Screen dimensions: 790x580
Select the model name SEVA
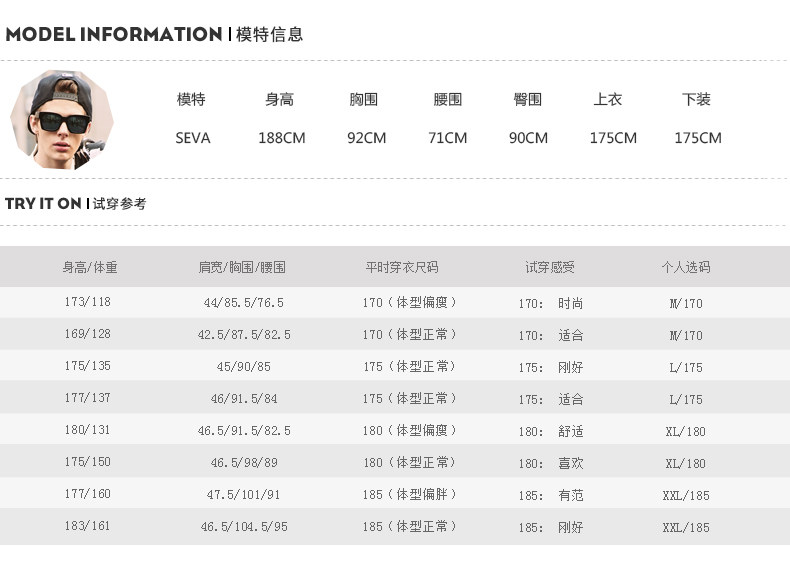click(x=192, y=138)
